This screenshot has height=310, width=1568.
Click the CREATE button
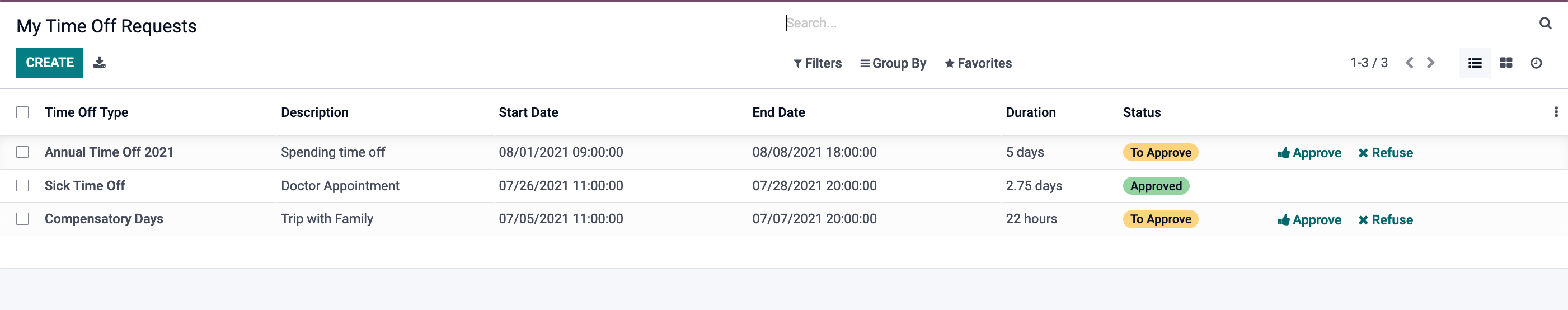click(x=50, y=63)
